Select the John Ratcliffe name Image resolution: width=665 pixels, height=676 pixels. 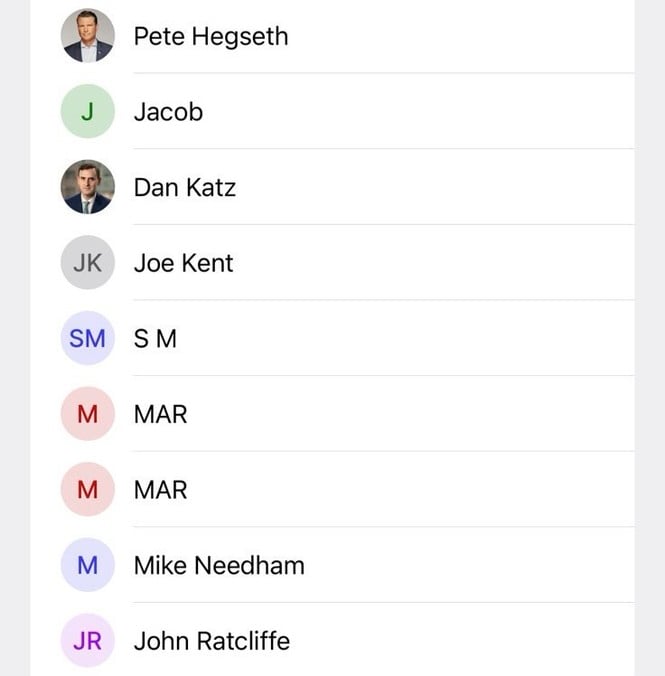(x=212, y=641)
